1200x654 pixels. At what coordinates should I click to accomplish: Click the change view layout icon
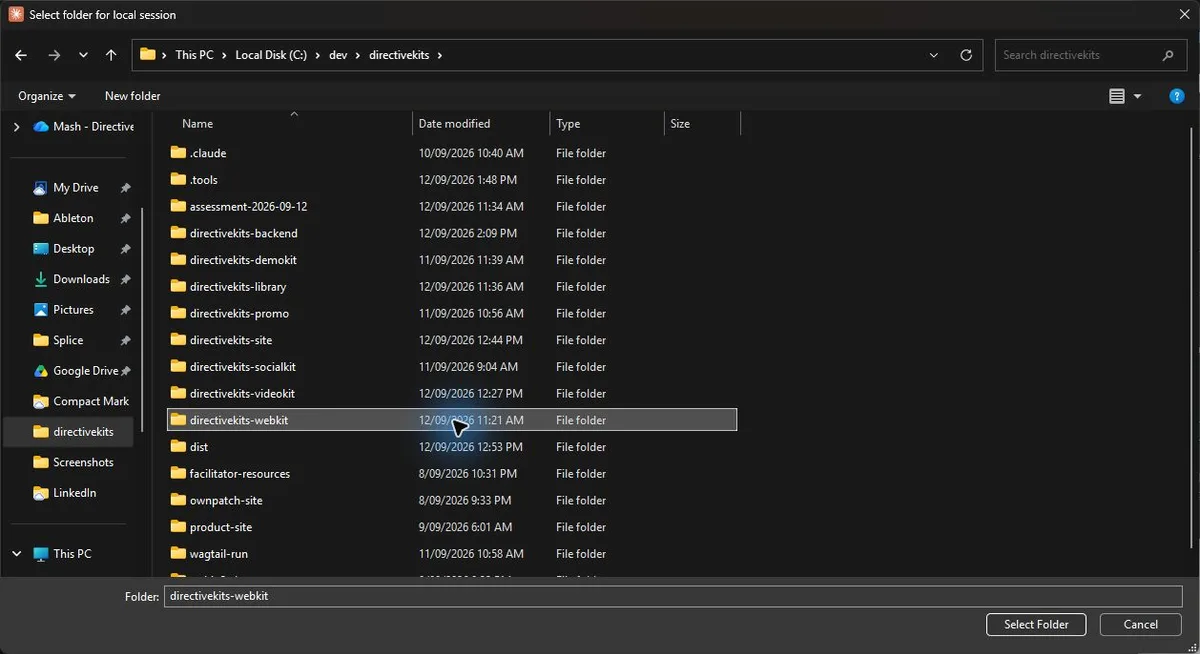point(1117,96)
